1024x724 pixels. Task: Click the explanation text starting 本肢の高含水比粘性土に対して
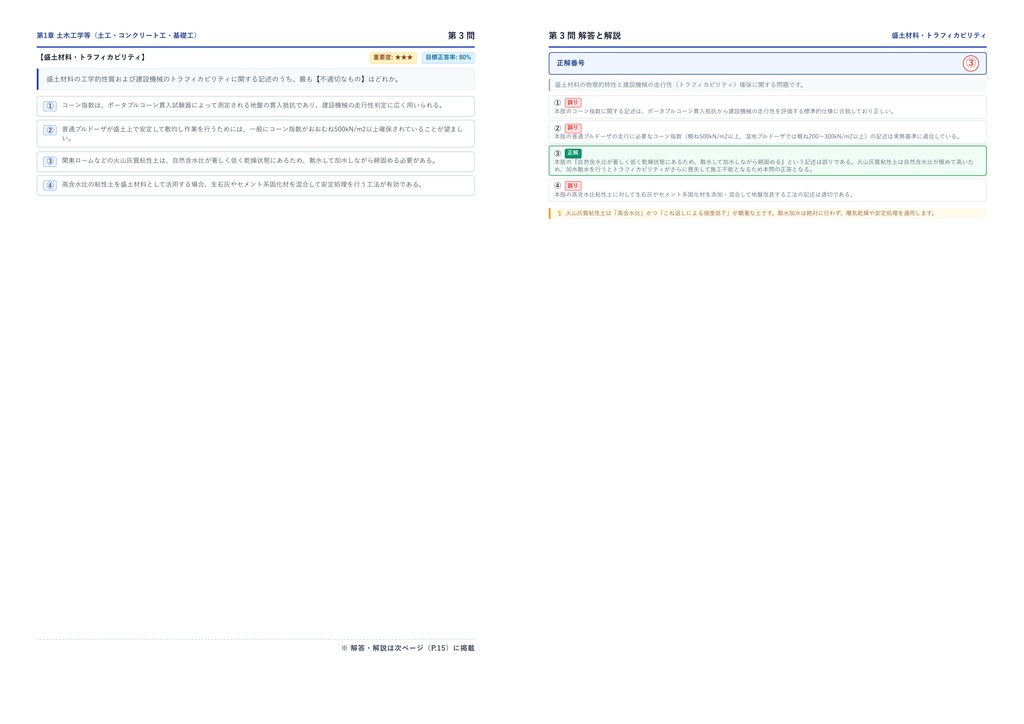click(x=704, y=195)
